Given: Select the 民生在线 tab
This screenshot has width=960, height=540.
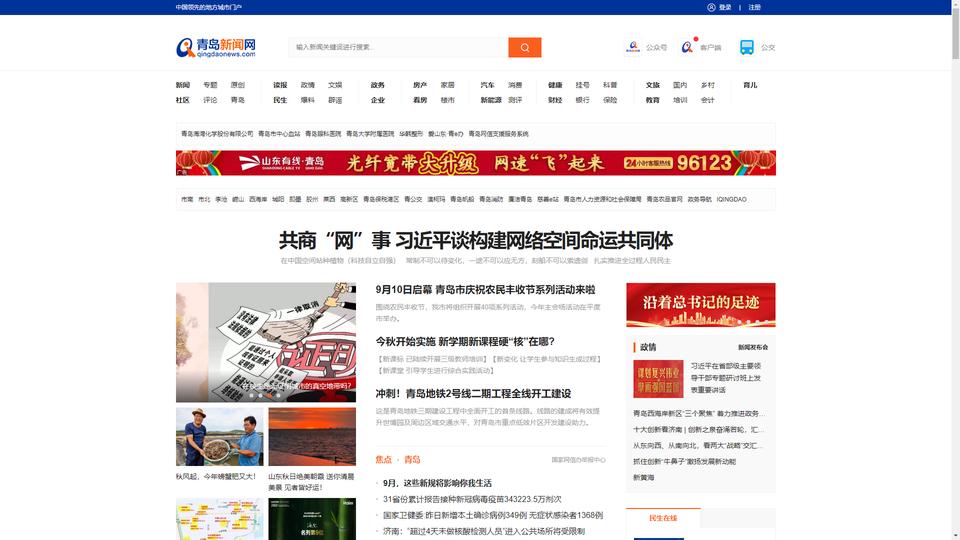Looking at the screenshot, I should [663, 518].
